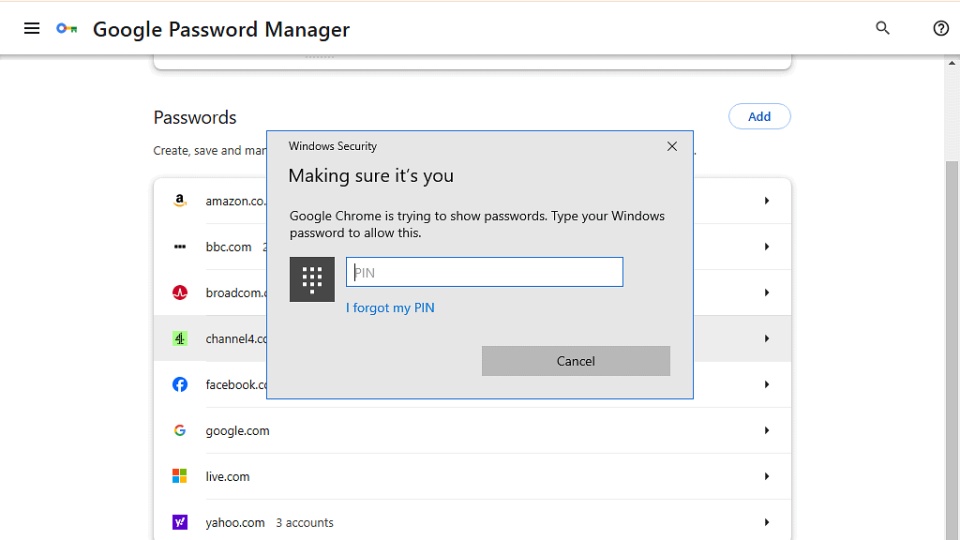Click the yahoo.com favicon
Screen dimensions: 960x540
[x=179, y=522]
